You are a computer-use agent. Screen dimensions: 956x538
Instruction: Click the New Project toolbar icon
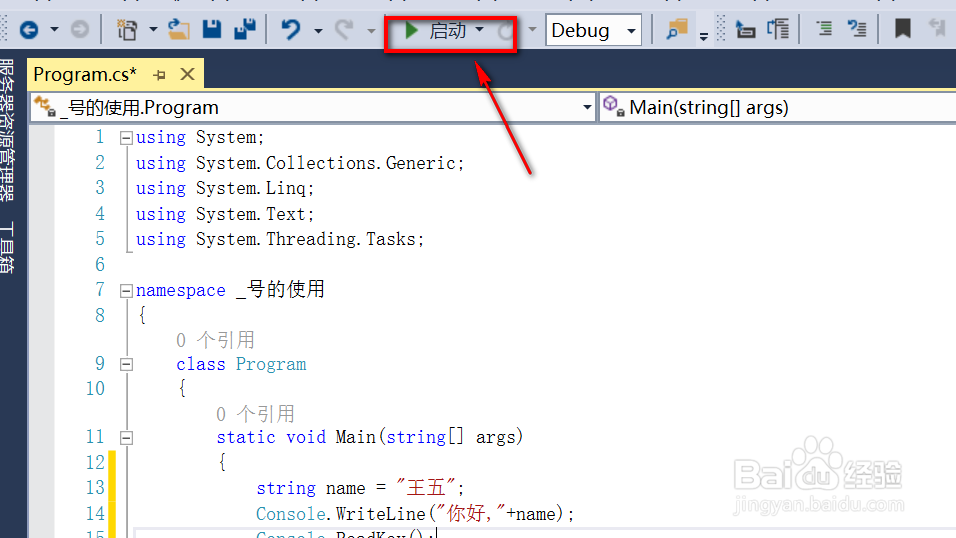click(x=127, y=29)
